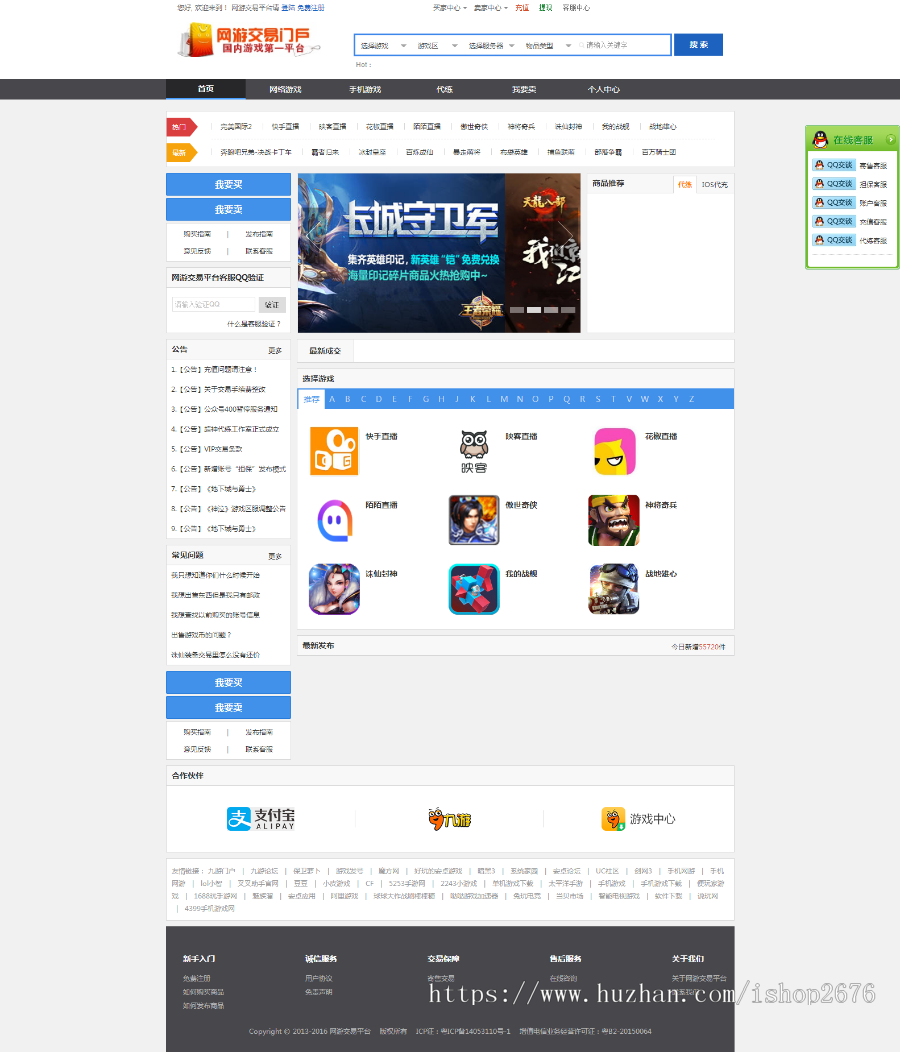The image size is (900, 1052).
Task: Click 我要买 button above the QQ验证 box
Action: coord(228,185)
